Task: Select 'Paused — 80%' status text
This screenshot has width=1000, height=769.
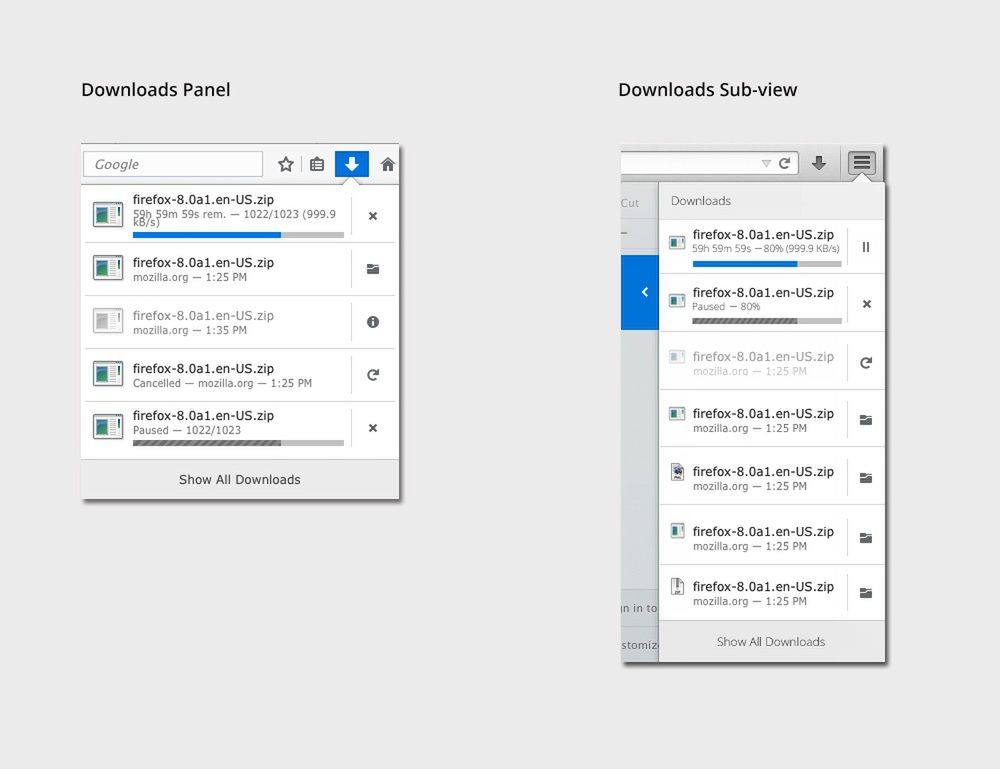Action: click(726, 307)
